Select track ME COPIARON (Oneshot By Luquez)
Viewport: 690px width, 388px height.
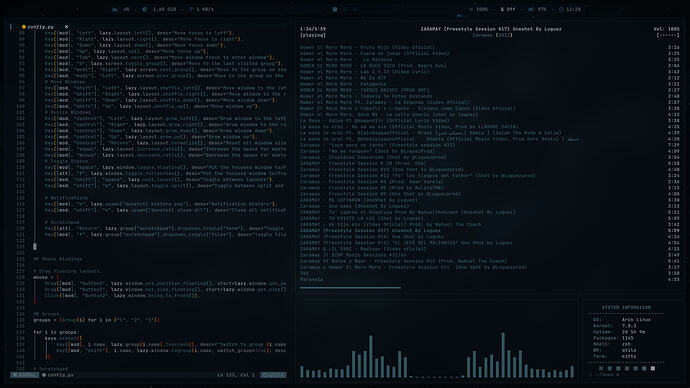point(359,200)
